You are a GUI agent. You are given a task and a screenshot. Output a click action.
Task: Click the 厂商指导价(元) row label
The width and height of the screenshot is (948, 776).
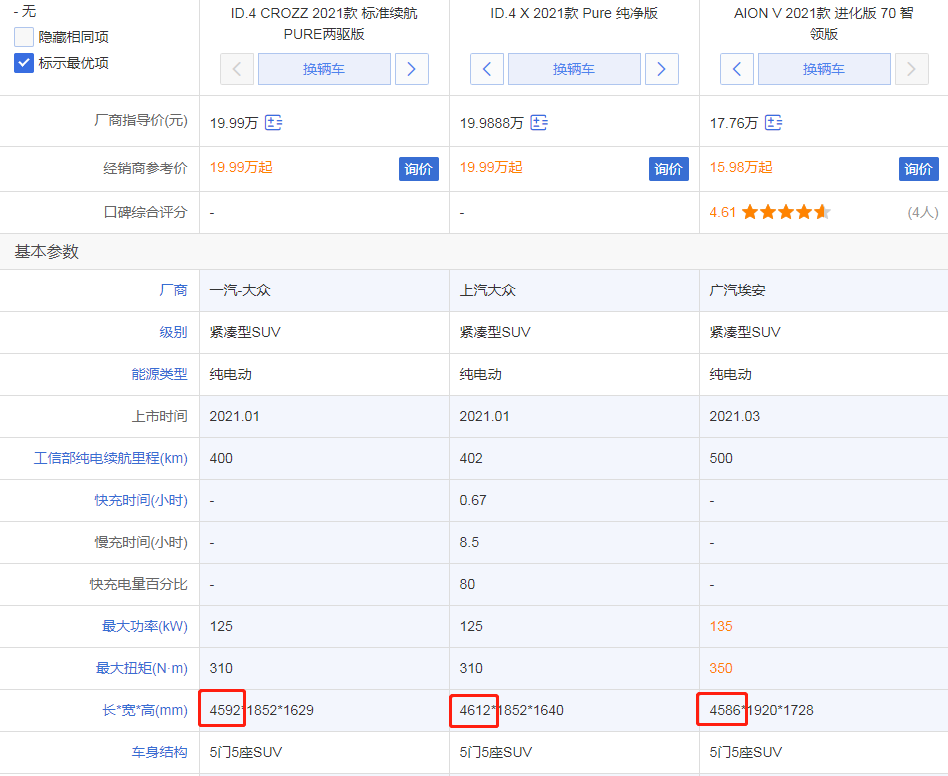pyautogui.click(x=141, y=120)
